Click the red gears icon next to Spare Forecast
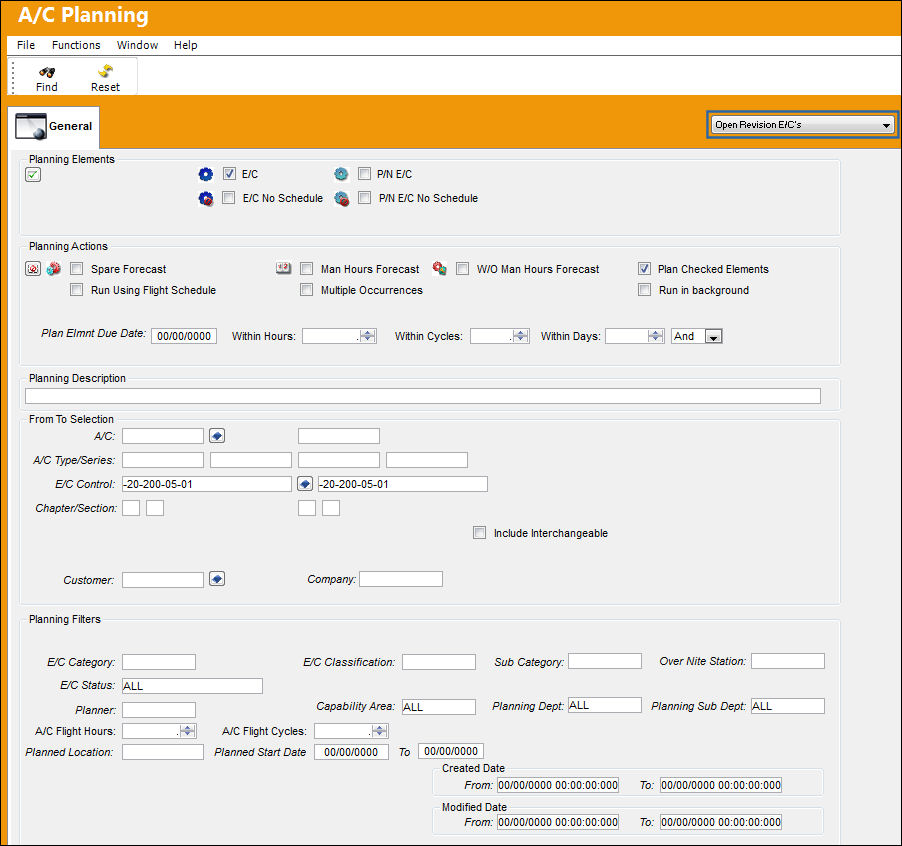Screen dimensions: 902x846 pos(53,269)
